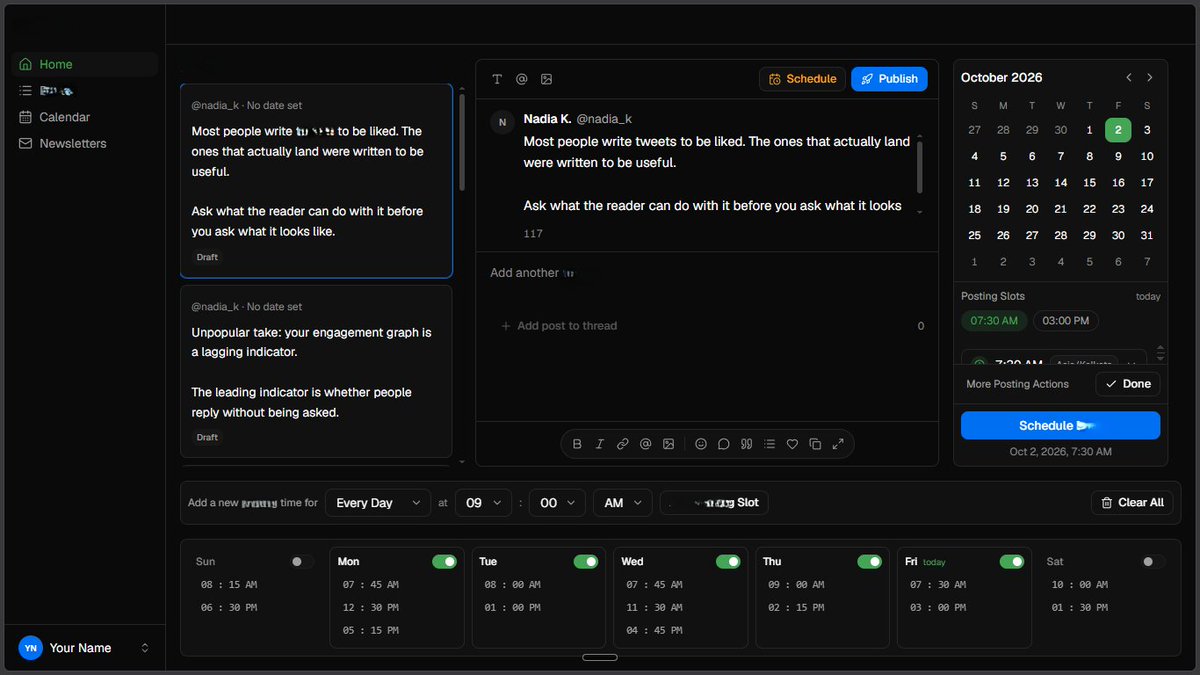Expand the editor to fullscreen
This screenshot has width=1200, height=675.
click(838, 444)
